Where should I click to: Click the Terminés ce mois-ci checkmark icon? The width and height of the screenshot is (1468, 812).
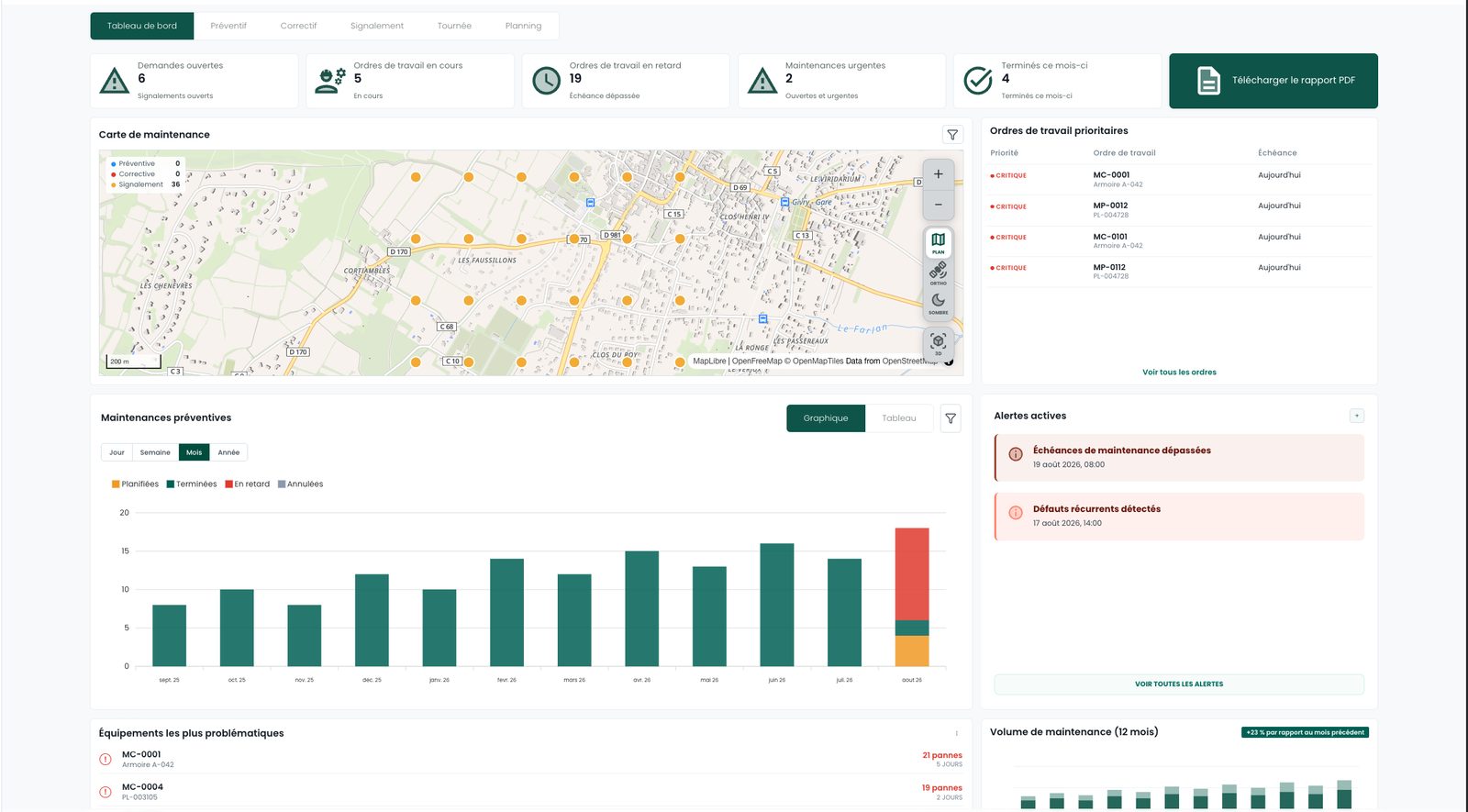[978, 81]
